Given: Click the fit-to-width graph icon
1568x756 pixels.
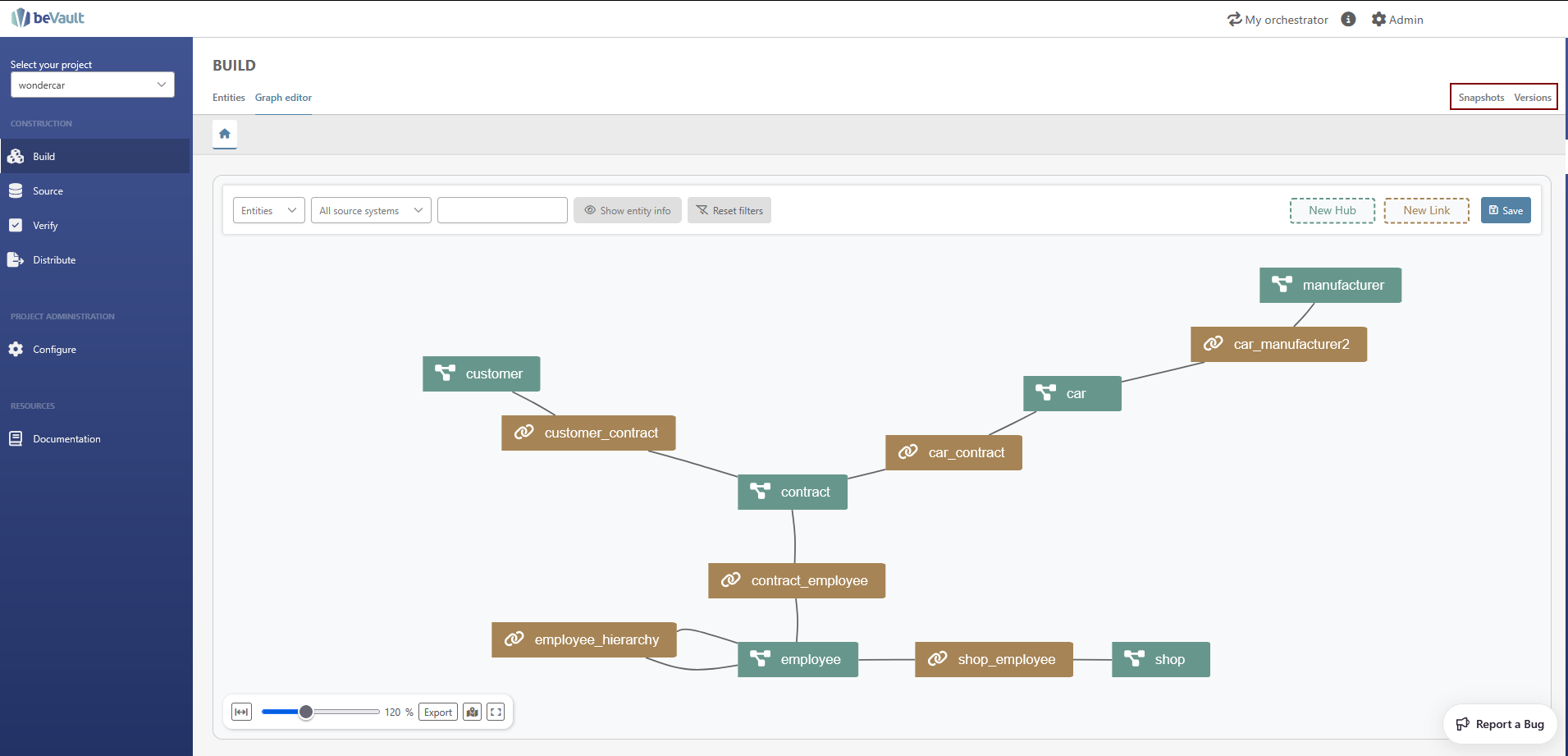Looking at the screenshot, I should (x=241, y=712).
